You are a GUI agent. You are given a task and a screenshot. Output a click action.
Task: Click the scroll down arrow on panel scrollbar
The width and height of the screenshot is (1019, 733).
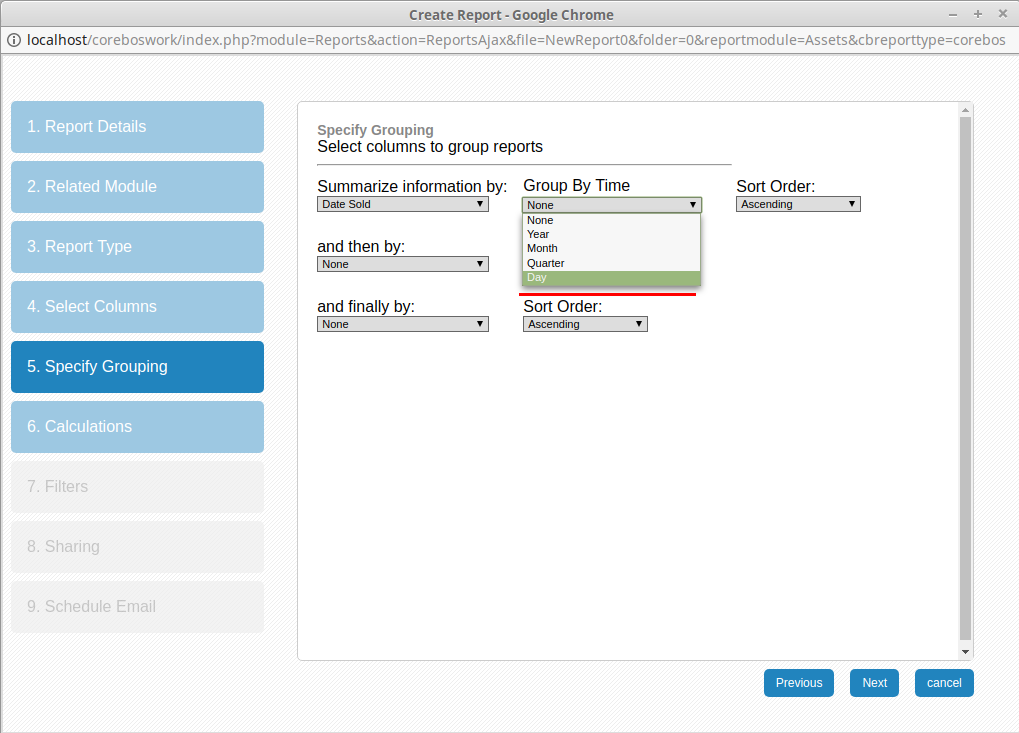[x=965, y=651]
